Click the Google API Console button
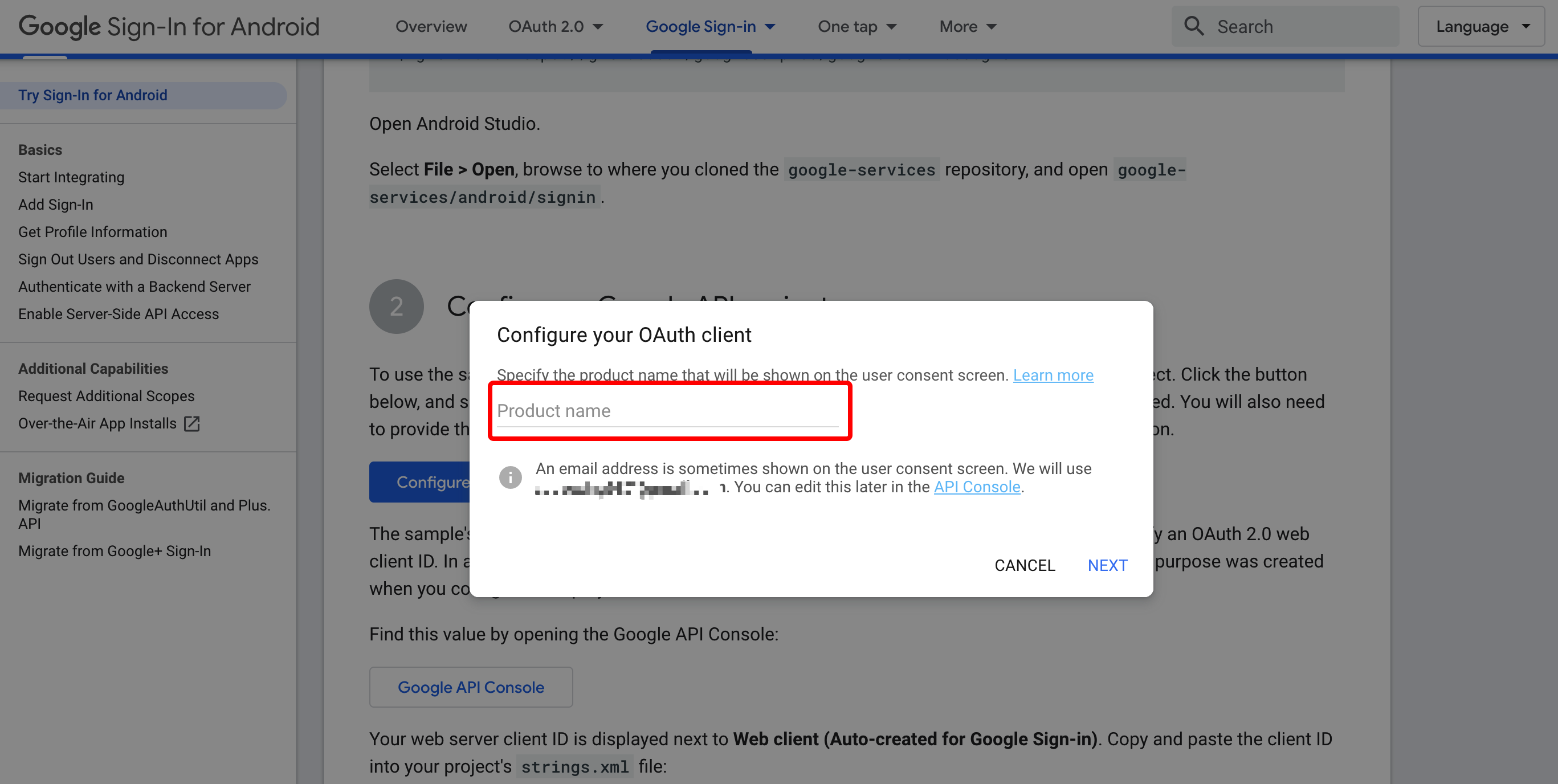This screenshot has width=1558, height=784. pos(471,687)
